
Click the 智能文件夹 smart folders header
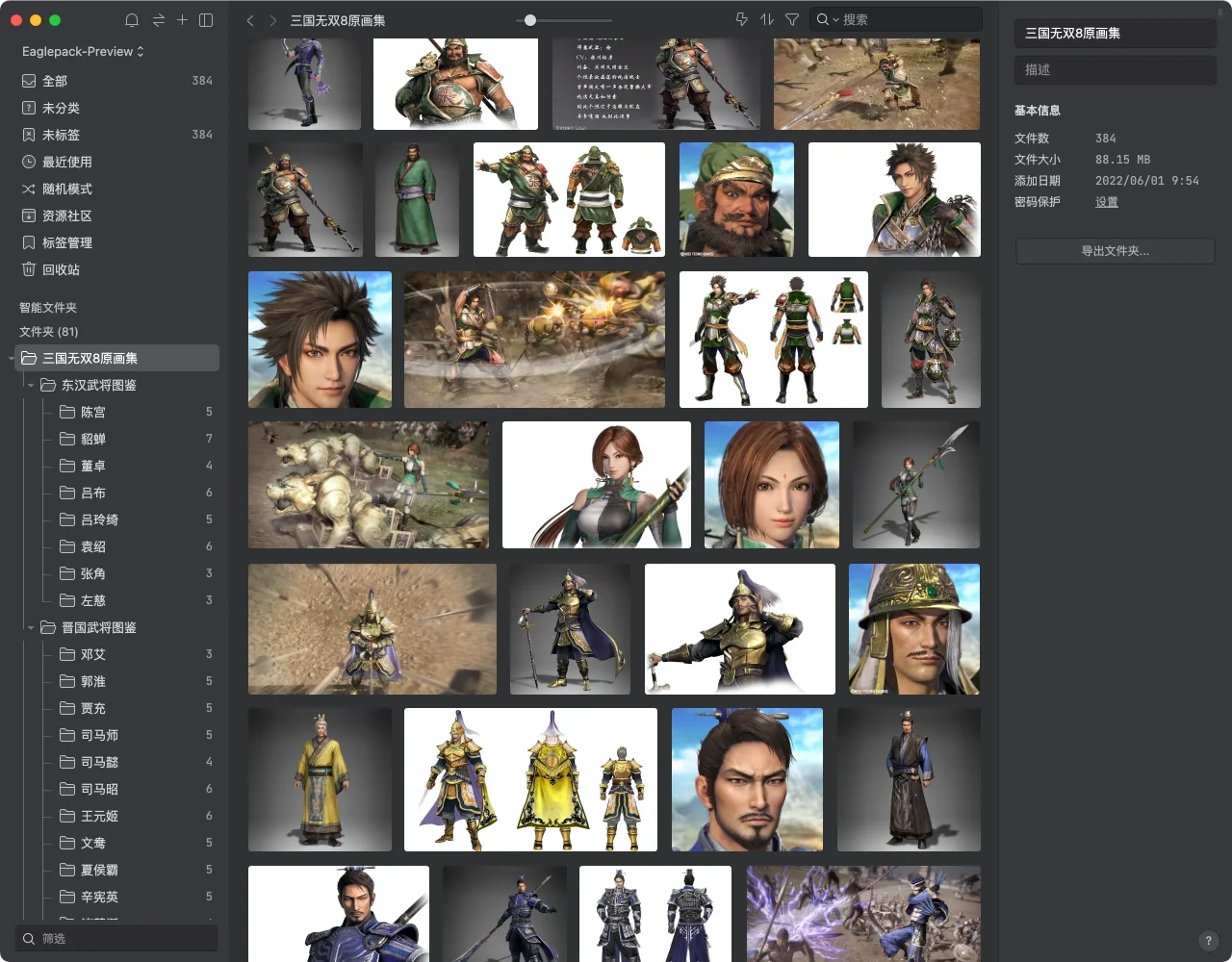click(48, 308)
